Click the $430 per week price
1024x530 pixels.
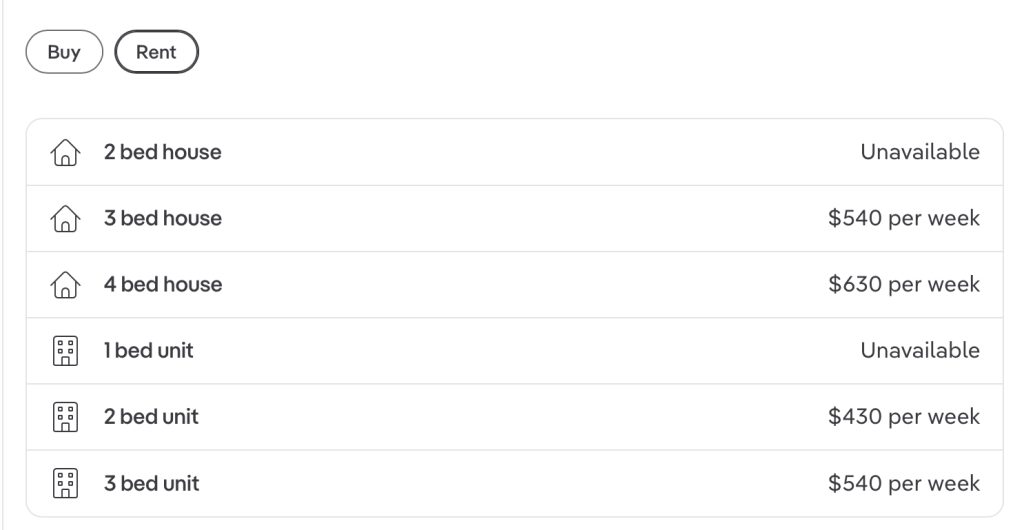[x=904, y=416]
